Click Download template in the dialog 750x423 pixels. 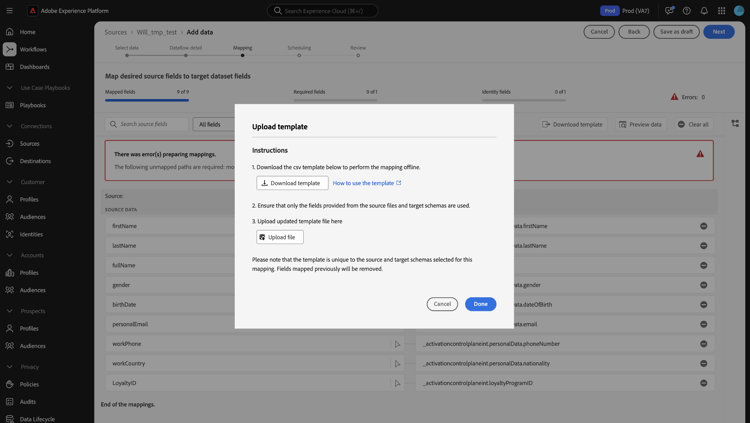click(292, 183)
